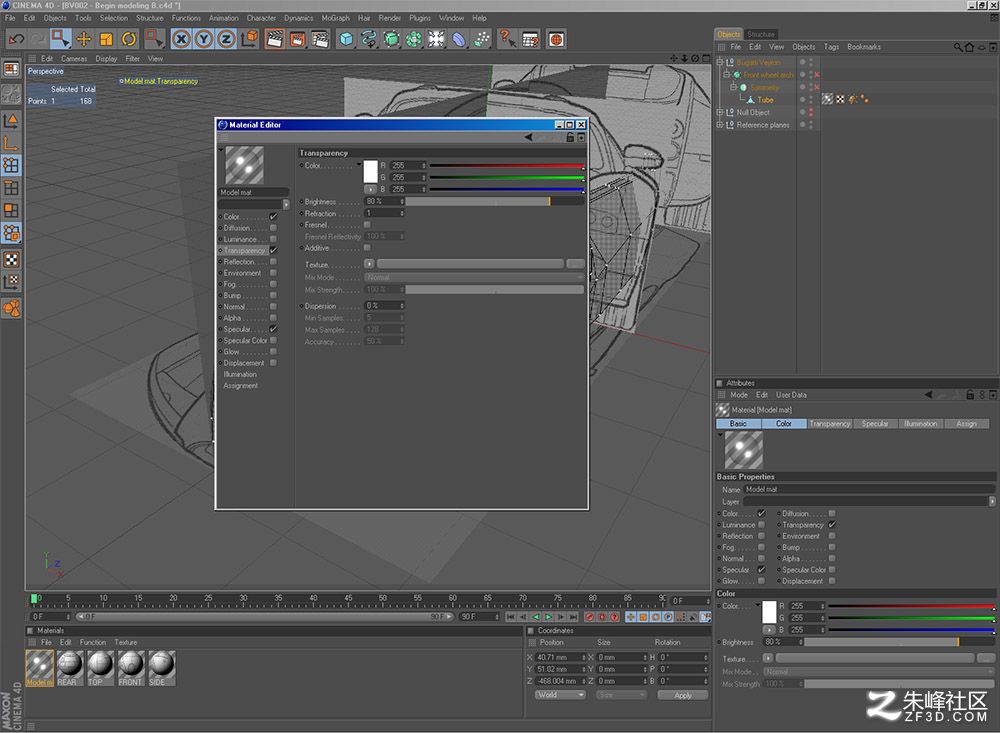Toggle Specular checkbox in Material Editor
Image resolution: width=1000 pixels, height=733 pixels.
click(x=274, y=329)
